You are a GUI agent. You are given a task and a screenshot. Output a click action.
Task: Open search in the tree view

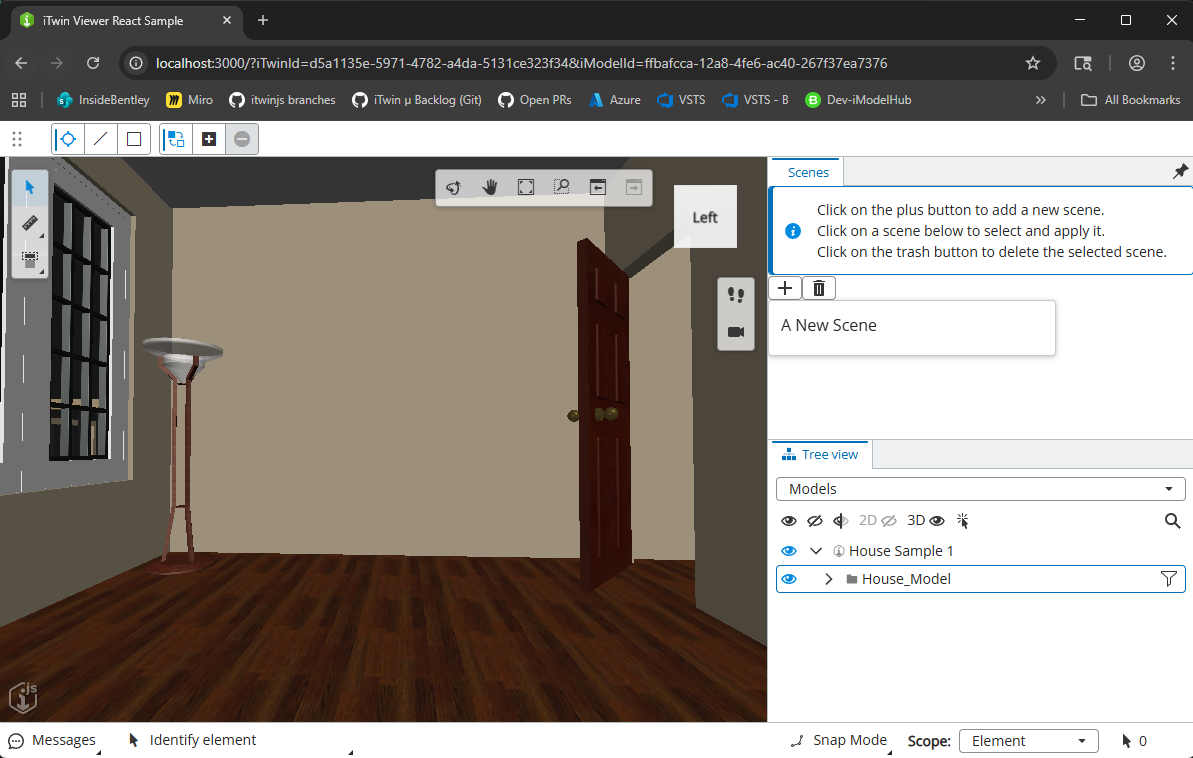click(x=1173, y=521)
